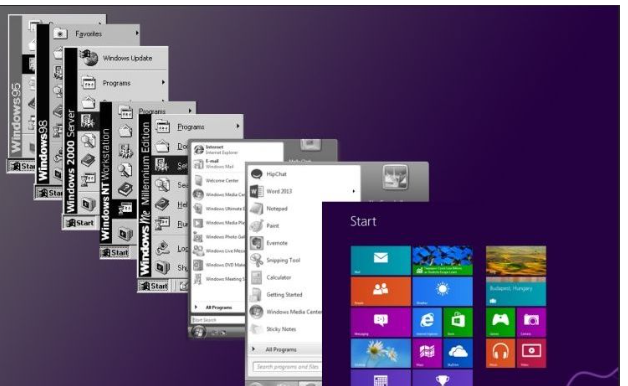Open the Maps tile
The width and height of the screenshot is (628, 386).
point(427,353)
